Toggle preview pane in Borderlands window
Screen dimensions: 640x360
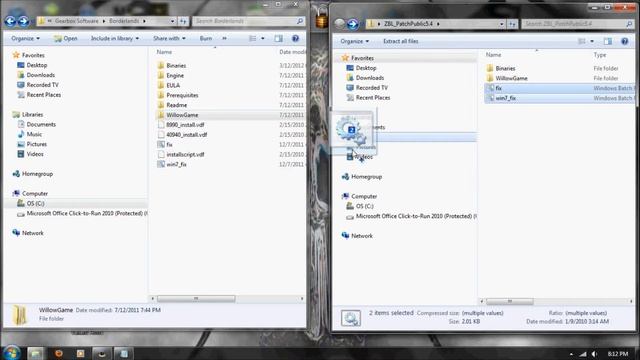click(x=278, y=38)
